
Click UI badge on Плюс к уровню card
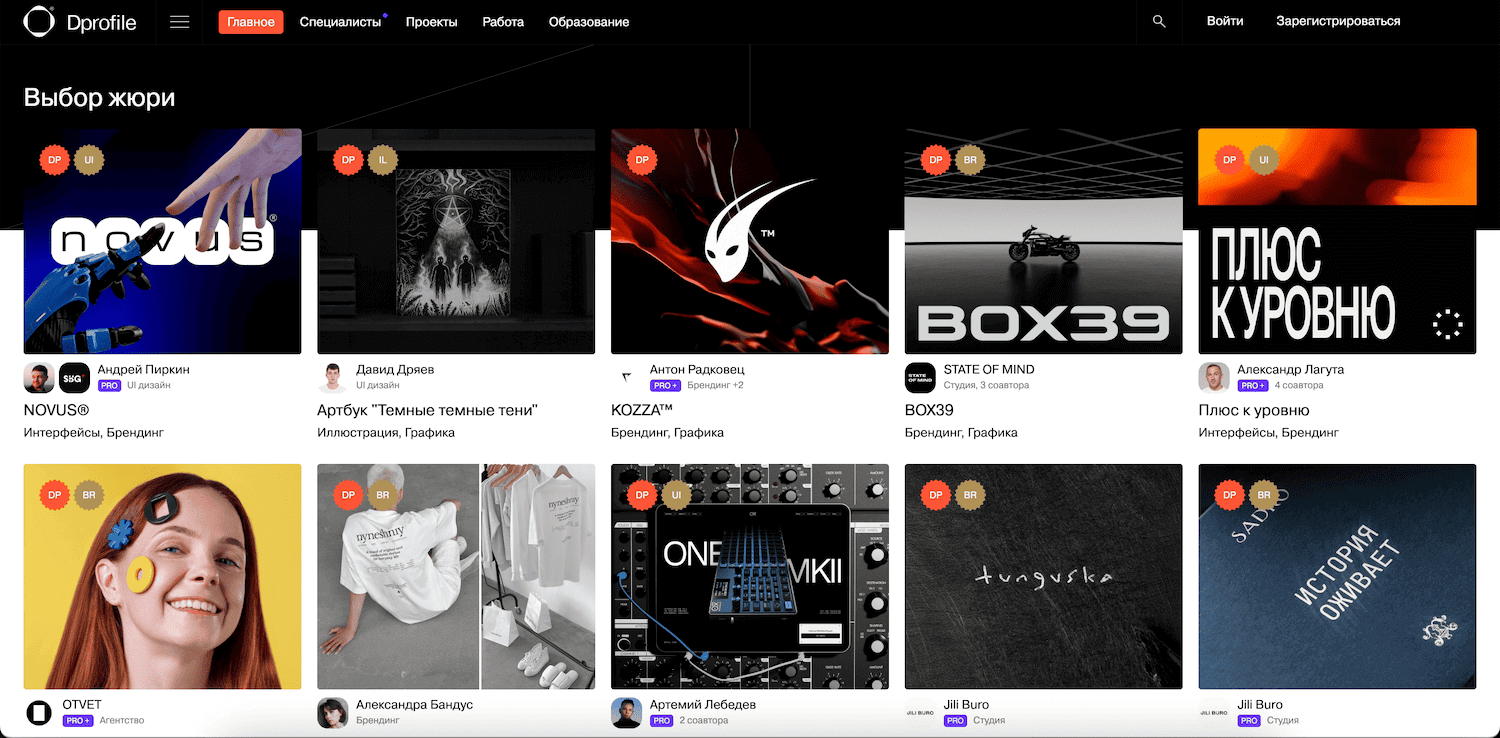pos(1264,159)
